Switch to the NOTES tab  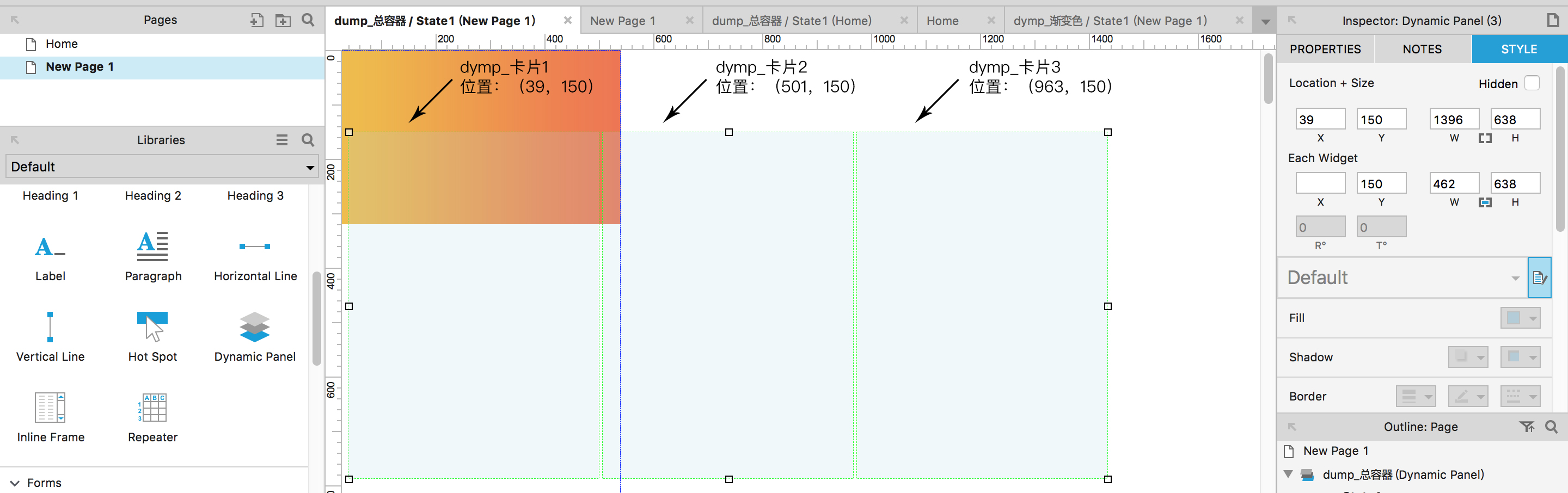(x=1423, y=50)
